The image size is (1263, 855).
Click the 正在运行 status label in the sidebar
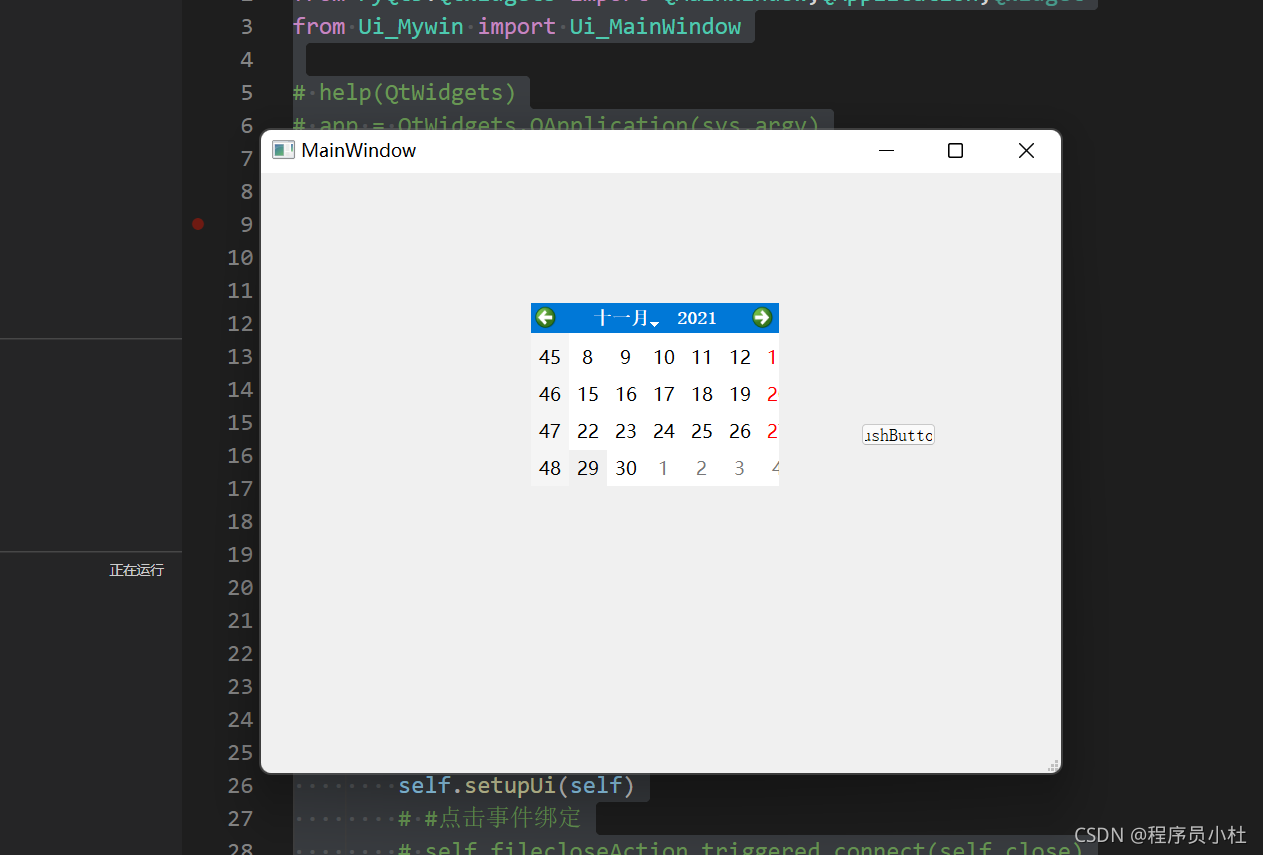click(x=137, y=570)
